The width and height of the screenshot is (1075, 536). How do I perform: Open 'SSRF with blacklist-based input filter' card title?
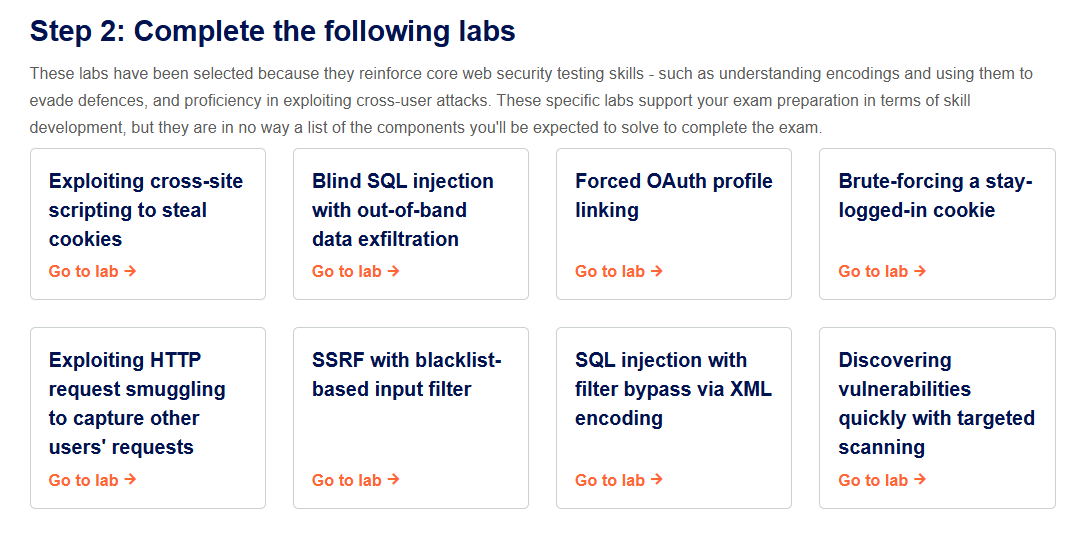(407, 374)
